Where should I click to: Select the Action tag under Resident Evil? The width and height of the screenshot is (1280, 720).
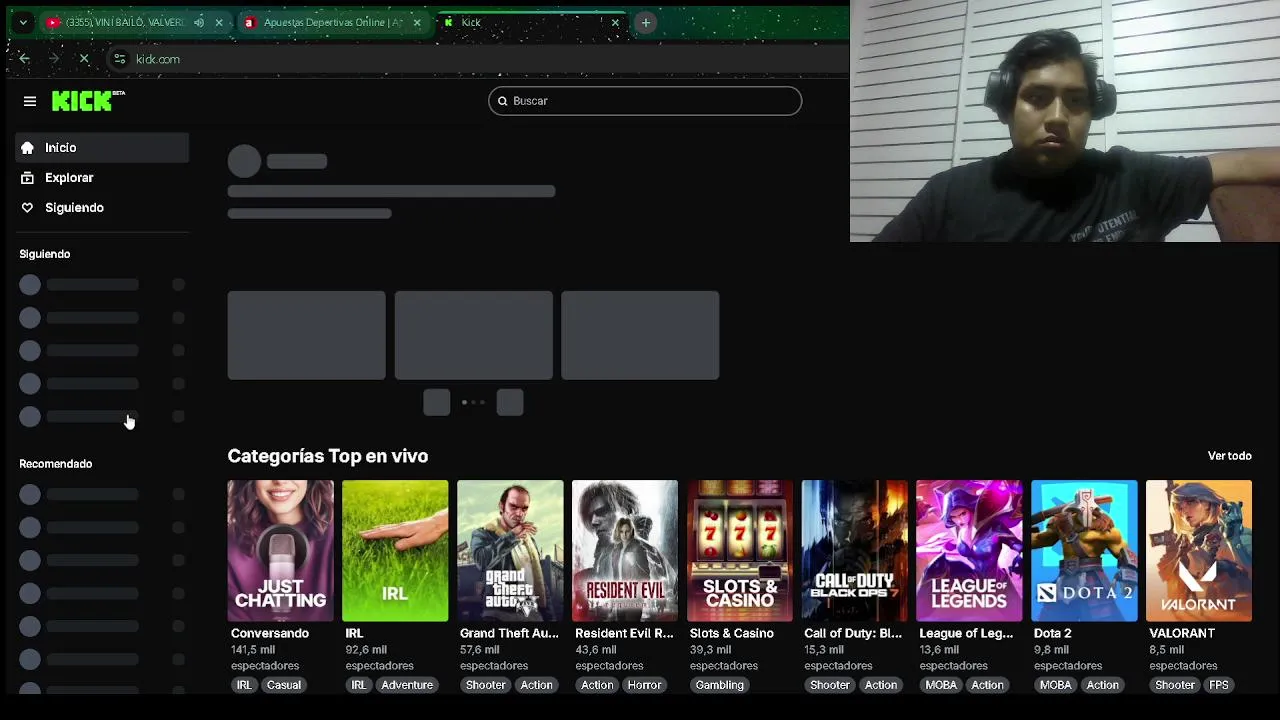(597, 685)
